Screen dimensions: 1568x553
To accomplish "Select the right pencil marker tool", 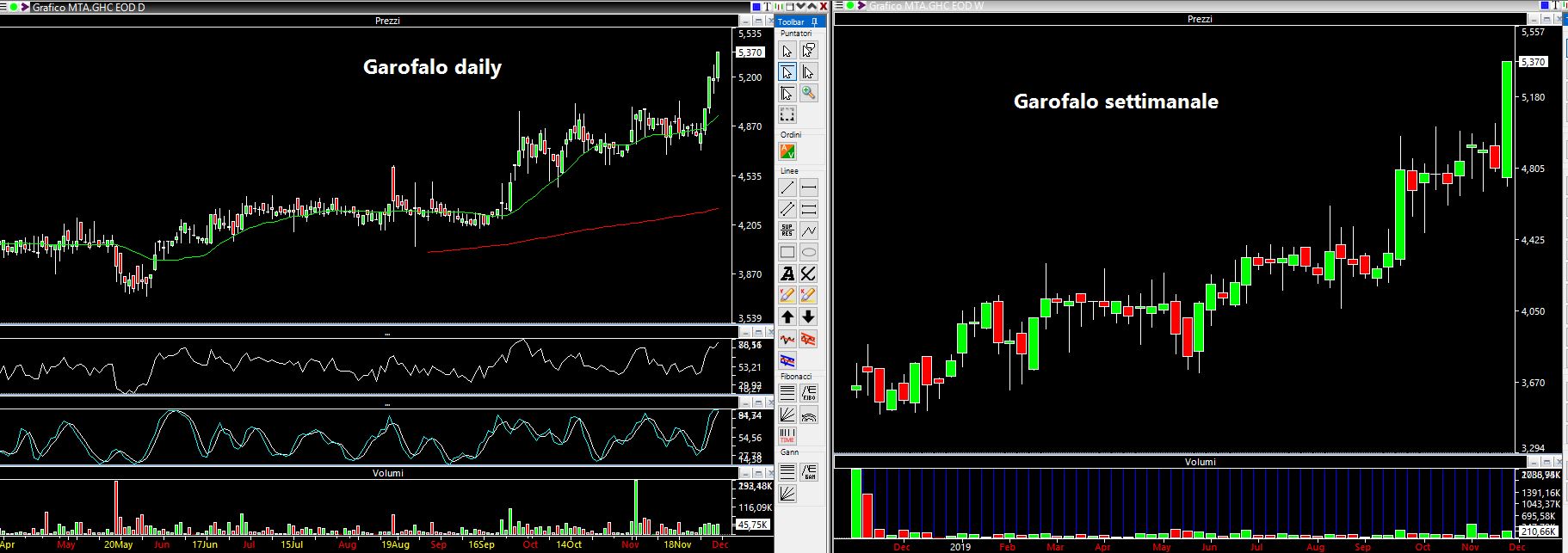I will coord(808,294).
